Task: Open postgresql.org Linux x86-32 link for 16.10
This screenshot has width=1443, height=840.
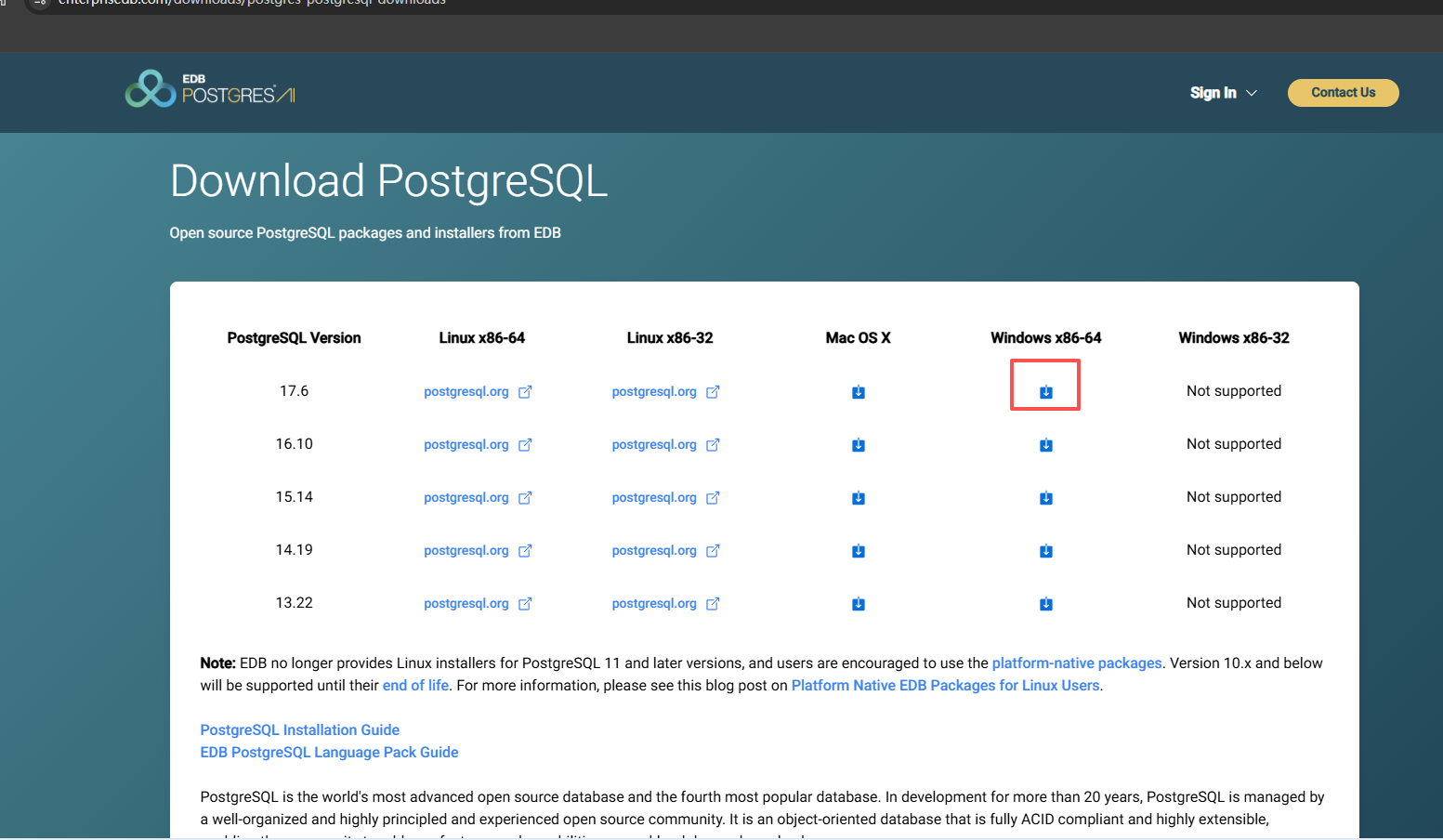Action: [x=665, y=444]
